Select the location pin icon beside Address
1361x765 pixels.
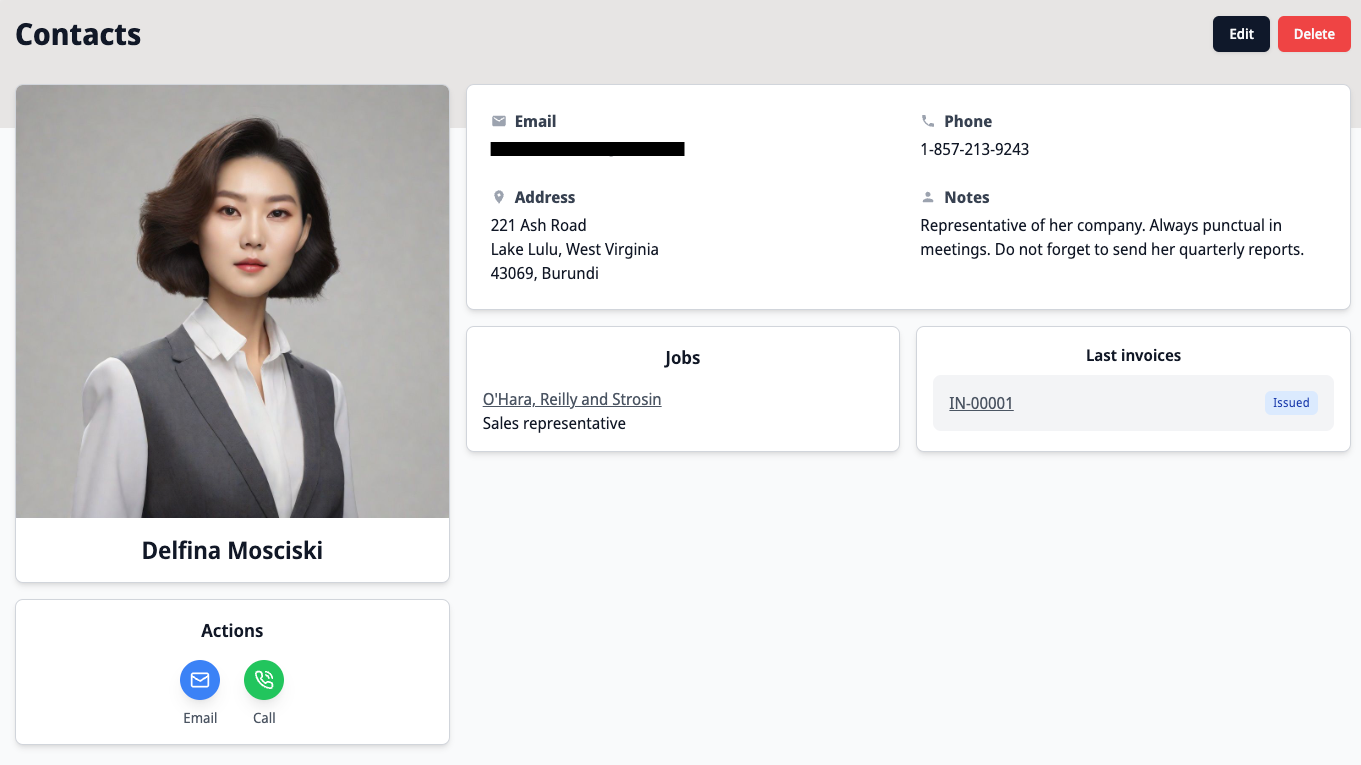tap(499, 196)
